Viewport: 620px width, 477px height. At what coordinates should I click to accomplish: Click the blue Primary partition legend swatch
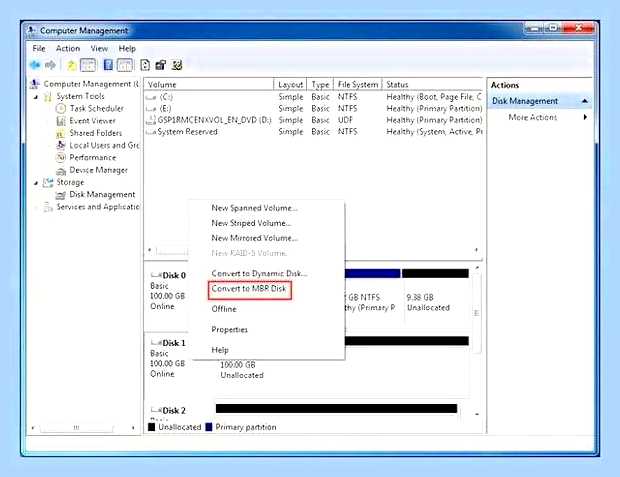pos(209,427)
